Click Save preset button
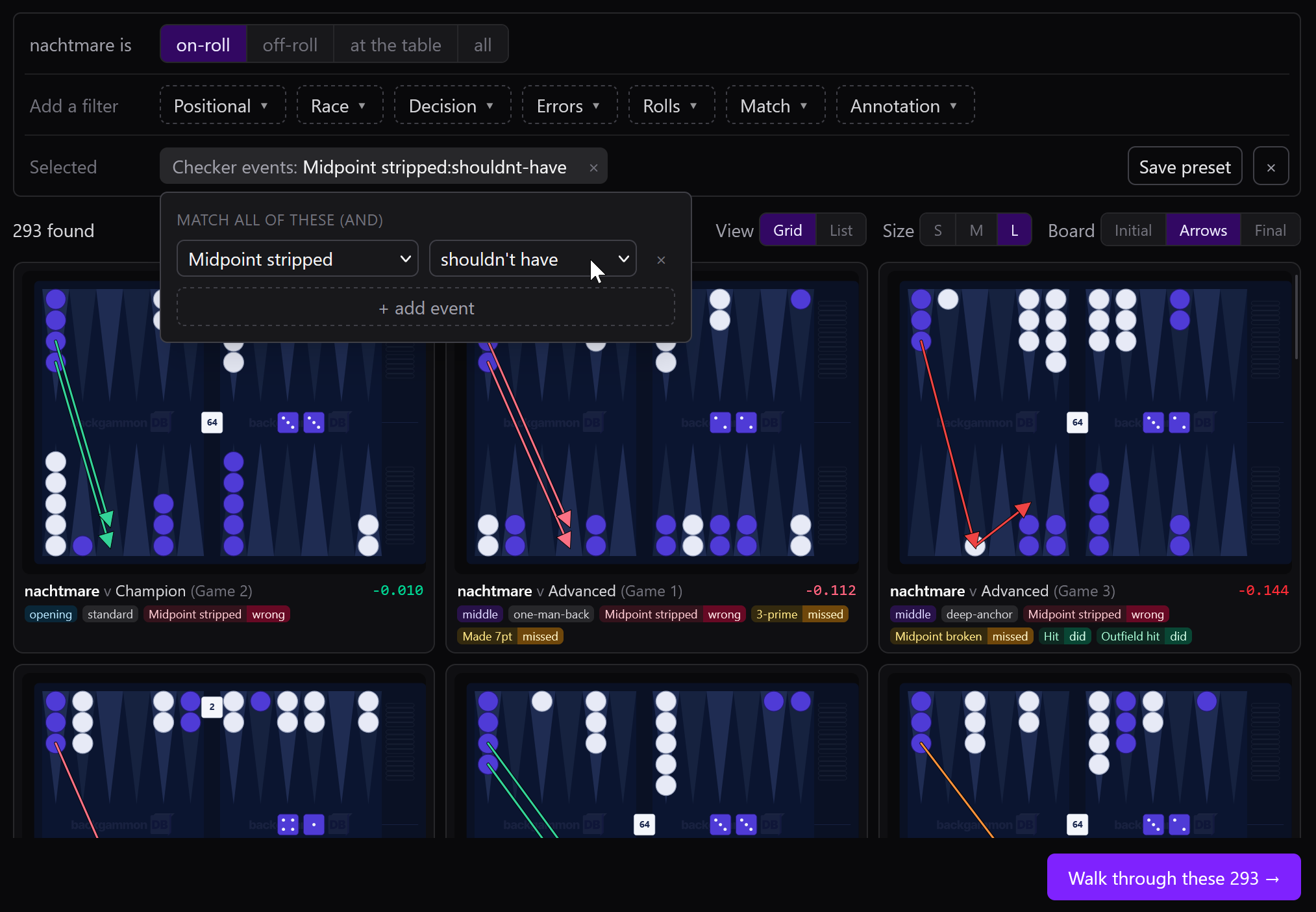Viewport: 1316px width, 912px height. [x=1185, y=167]
